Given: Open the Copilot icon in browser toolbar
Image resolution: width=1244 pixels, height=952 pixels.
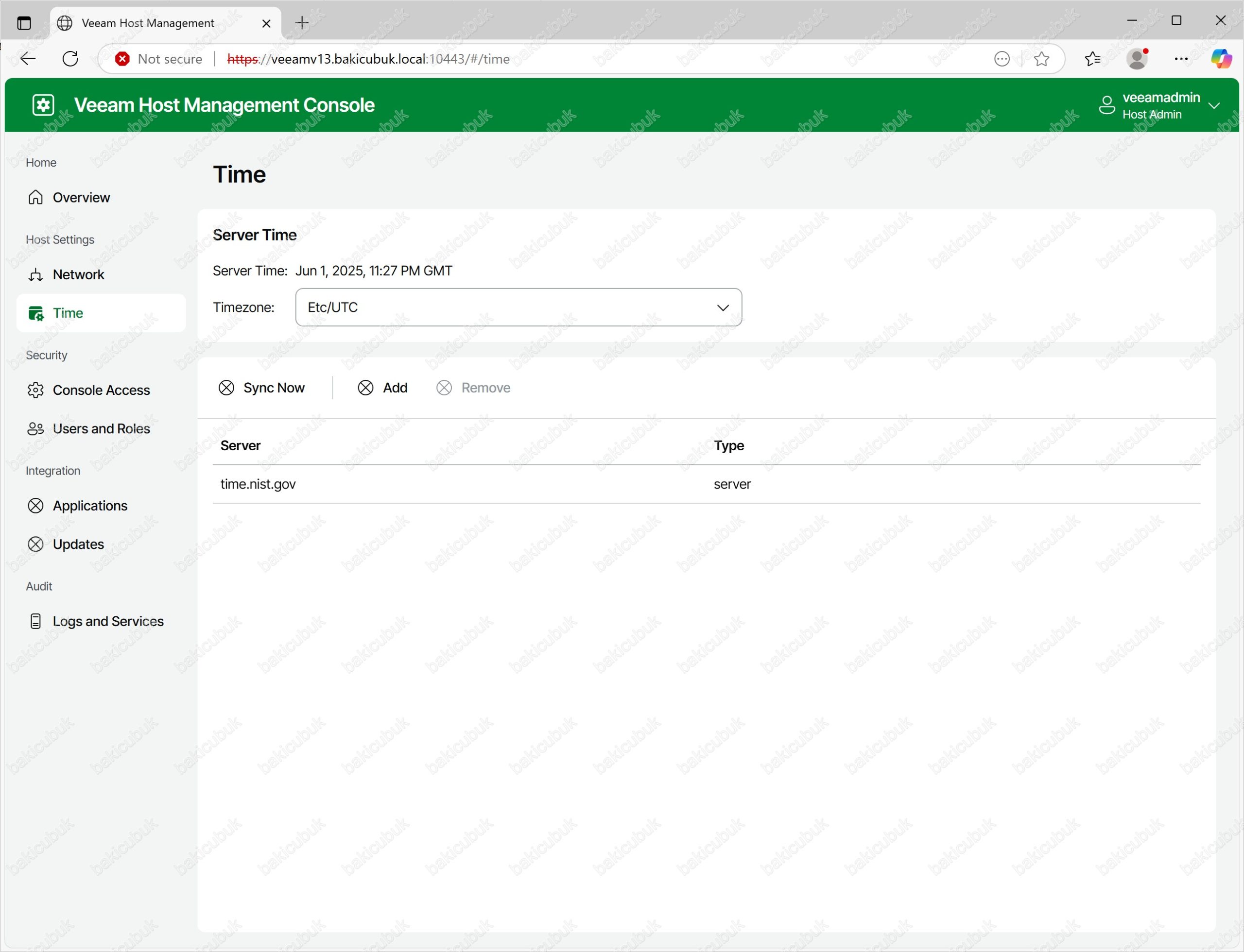Looking at the screenshot, I should click(x=1221, y=59).
